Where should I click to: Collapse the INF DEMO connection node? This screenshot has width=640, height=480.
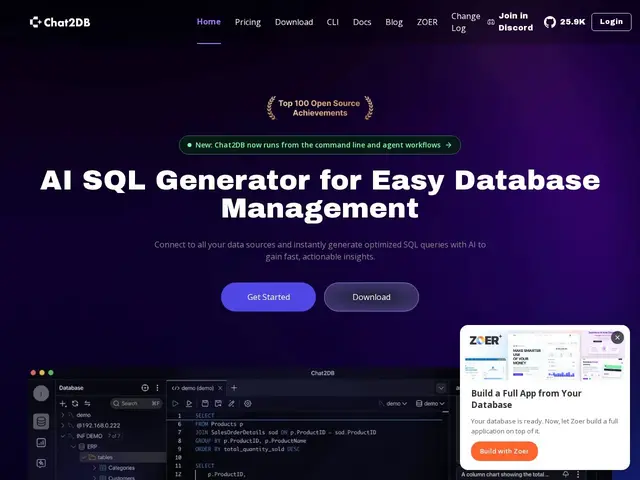tap(62, 436)
